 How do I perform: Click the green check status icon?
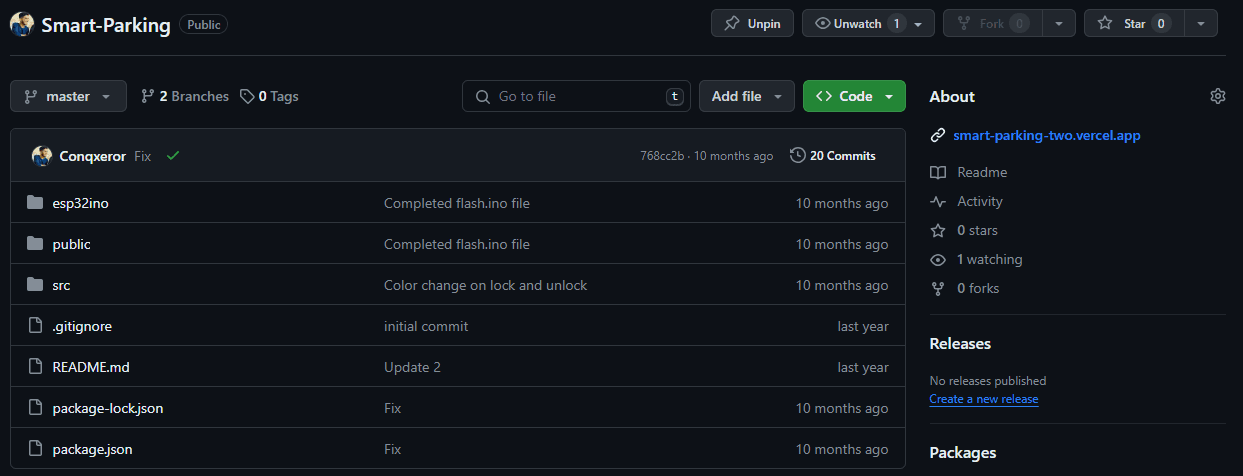pos(173,156)
